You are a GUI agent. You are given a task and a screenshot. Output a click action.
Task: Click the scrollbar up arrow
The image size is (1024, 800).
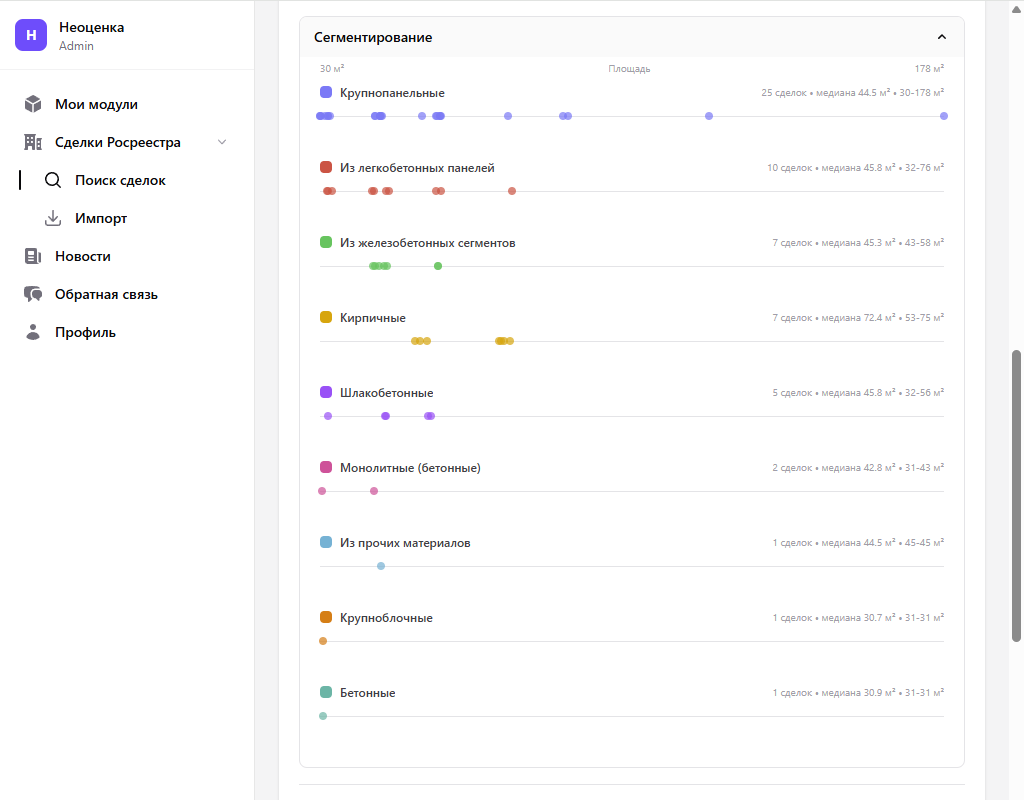point(1016,8)
